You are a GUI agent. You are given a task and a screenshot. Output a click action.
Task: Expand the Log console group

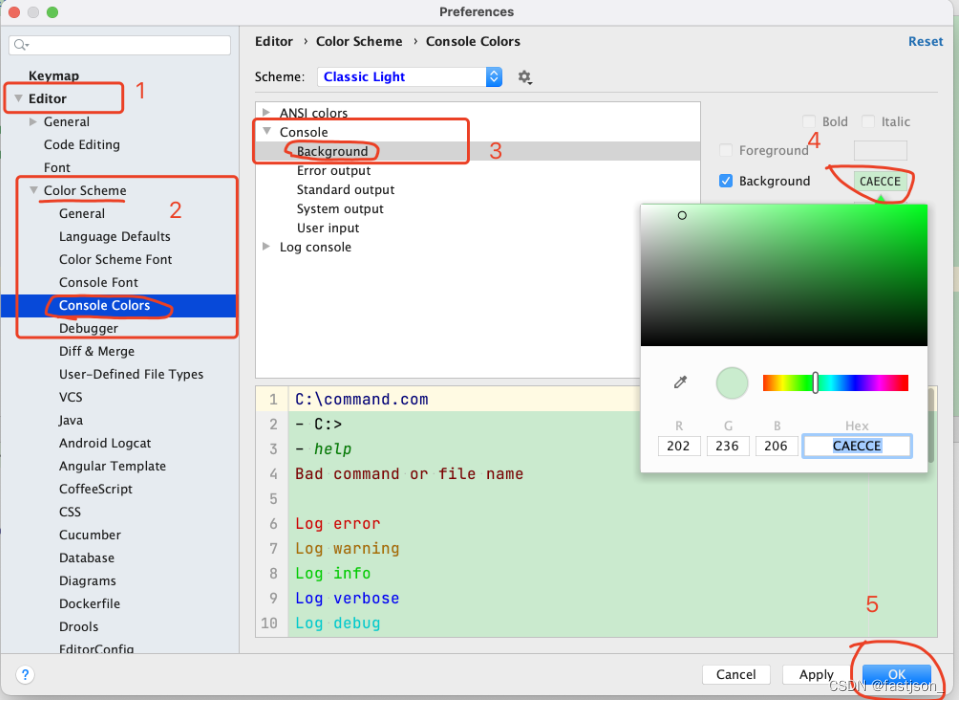(266, 246)
